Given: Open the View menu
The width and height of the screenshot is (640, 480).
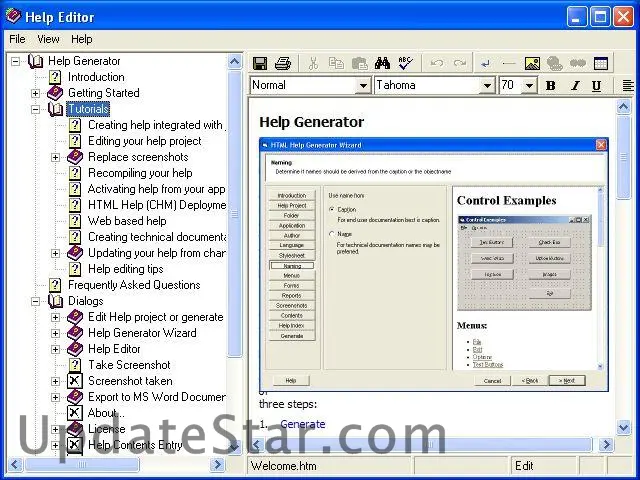Looking at the screenshot, I should pyautogui.click(x=48, y=39).
